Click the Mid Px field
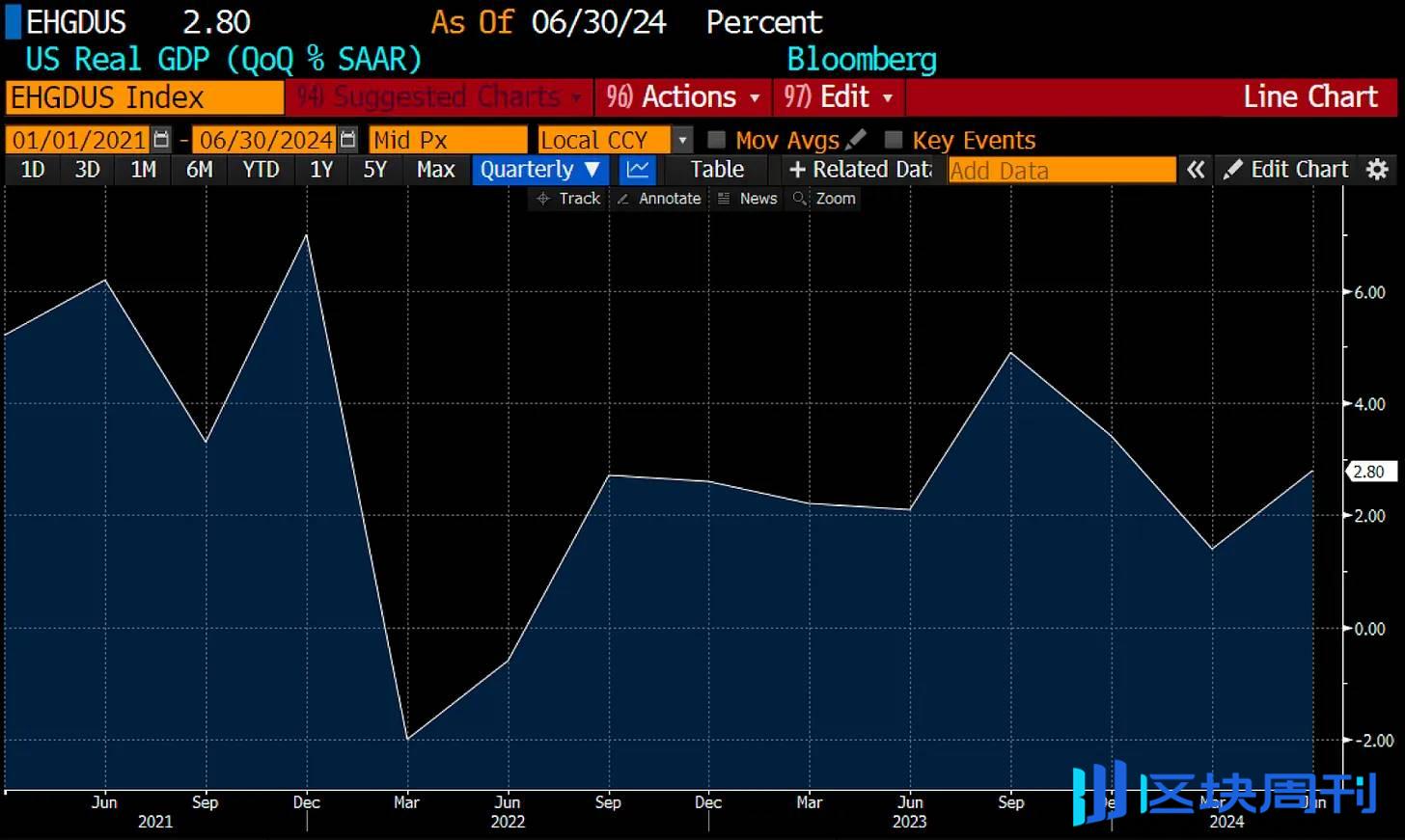 point(449,140)
